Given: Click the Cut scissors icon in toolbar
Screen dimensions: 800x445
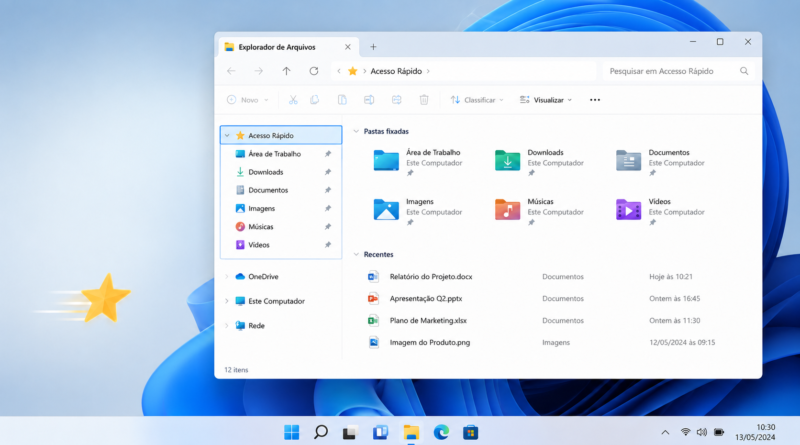Looking at the screenshot, I should pos(293,100).
